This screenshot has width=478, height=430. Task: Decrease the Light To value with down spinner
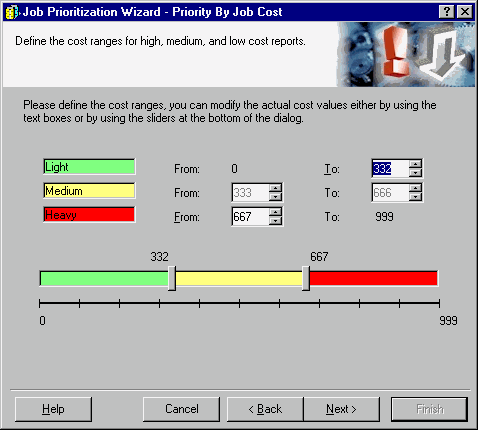click(415, 173)
